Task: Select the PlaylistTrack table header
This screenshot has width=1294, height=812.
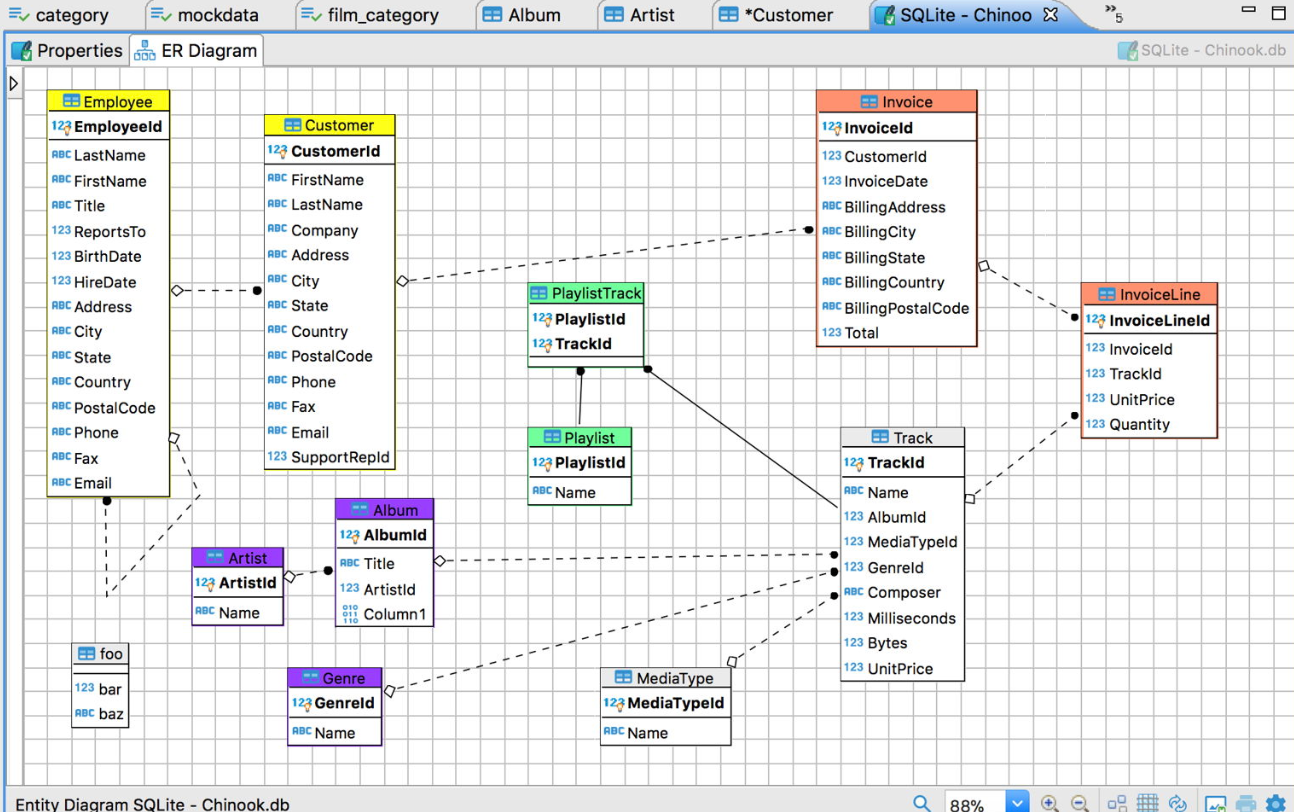Action: point(586,294)
